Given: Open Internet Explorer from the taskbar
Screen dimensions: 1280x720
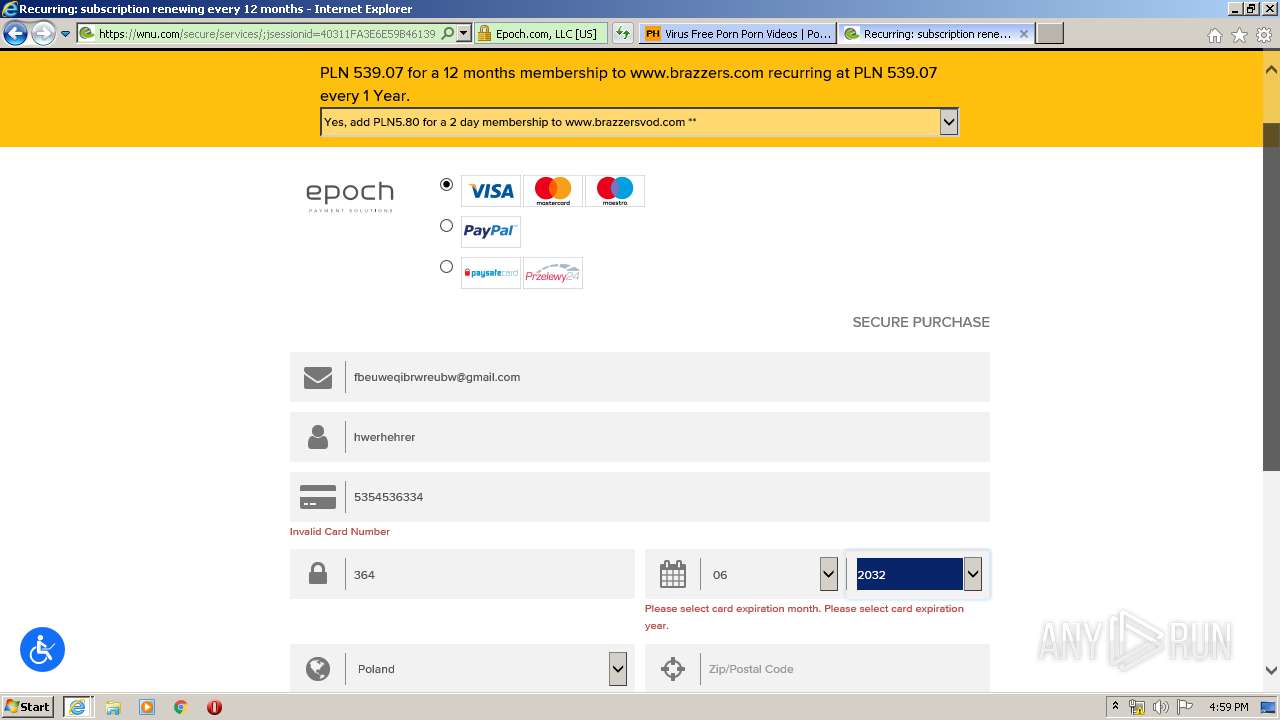Looking at the screenshot, I should coord(77,707).
